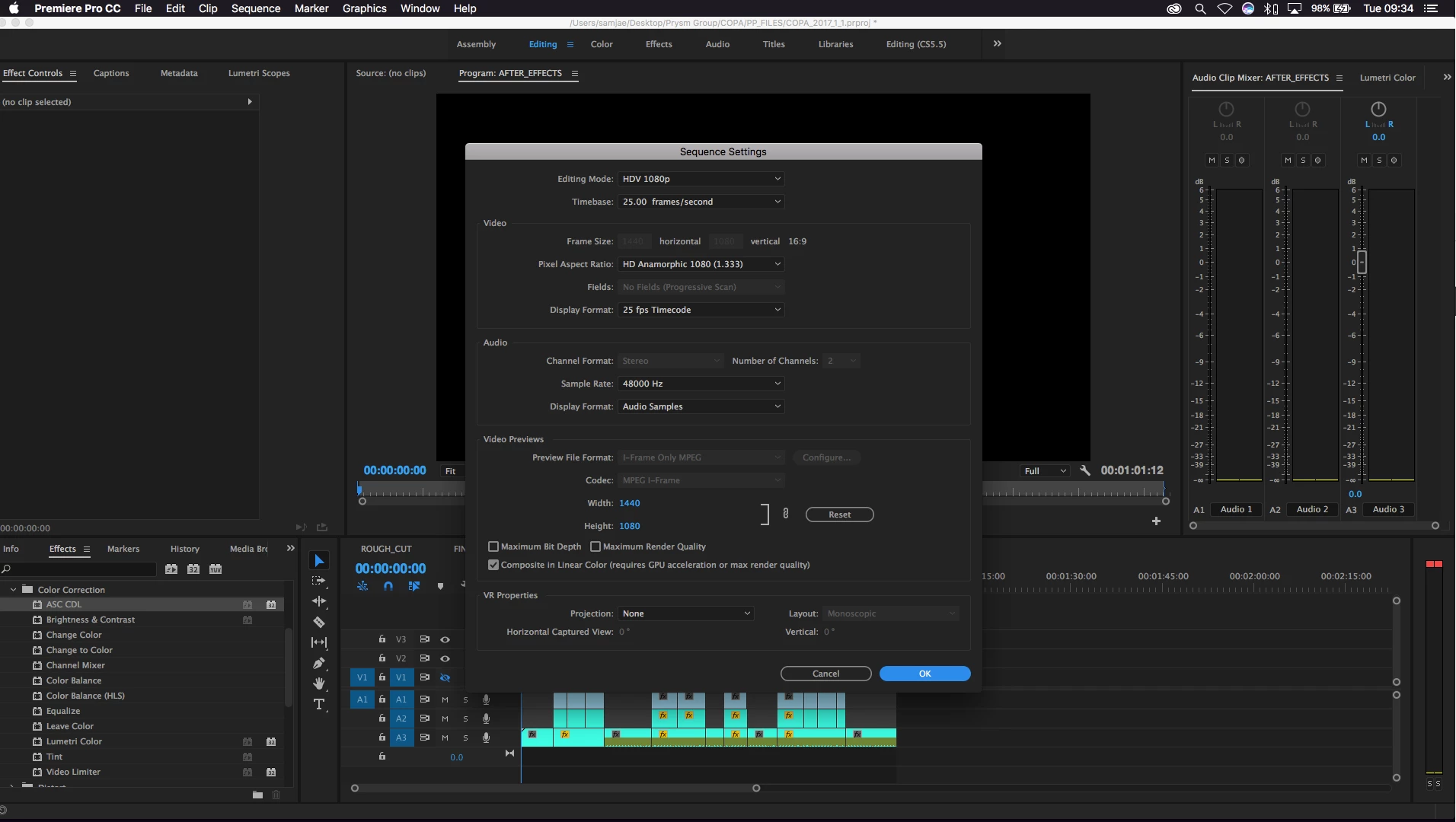The height and width of the screenshot is (822, 1456).
Task: Select the Pen tool
Action: click(319, 663)
